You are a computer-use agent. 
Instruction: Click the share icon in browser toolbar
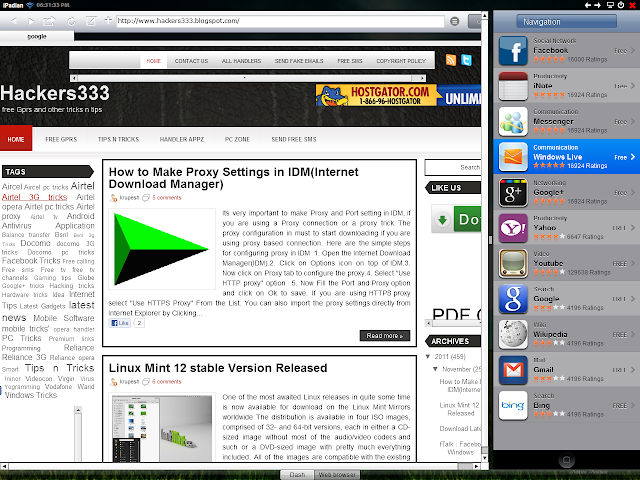[49, 20]
